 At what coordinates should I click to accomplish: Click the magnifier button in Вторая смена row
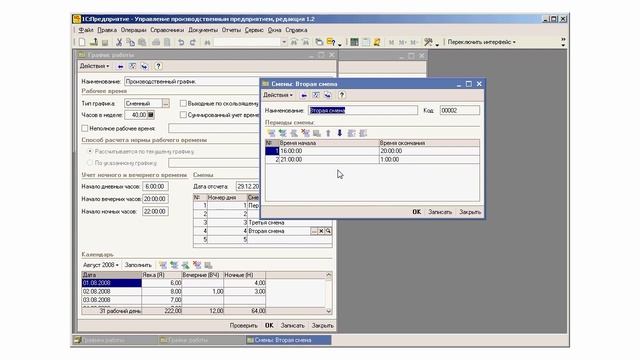coord(328,231)
